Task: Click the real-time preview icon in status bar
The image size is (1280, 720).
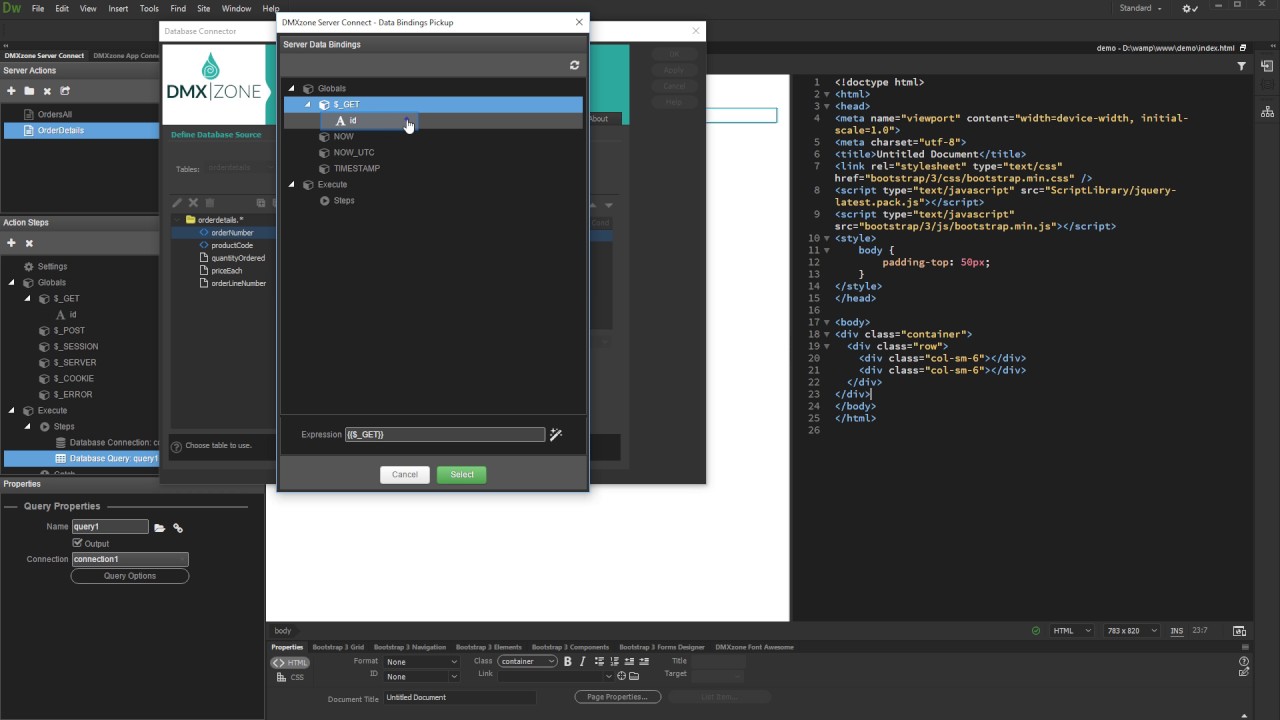Action: (1239, 631)
